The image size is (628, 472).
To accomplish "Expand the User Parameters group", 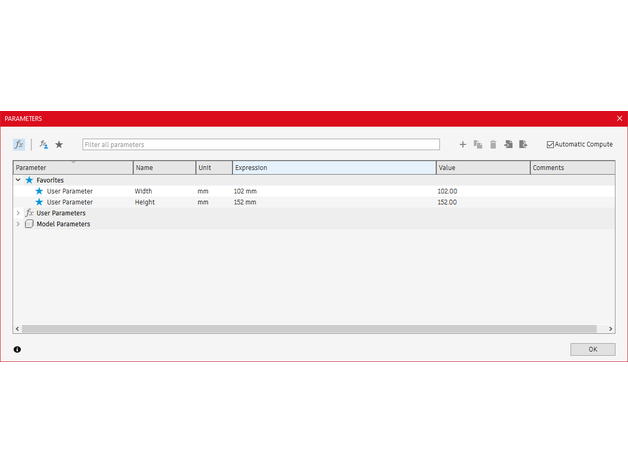I will (18, 213).
